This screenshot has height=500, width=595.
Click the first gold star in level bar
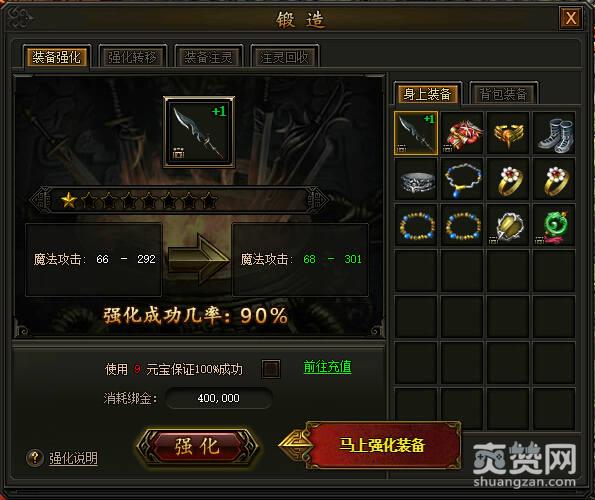pos(69,200)
